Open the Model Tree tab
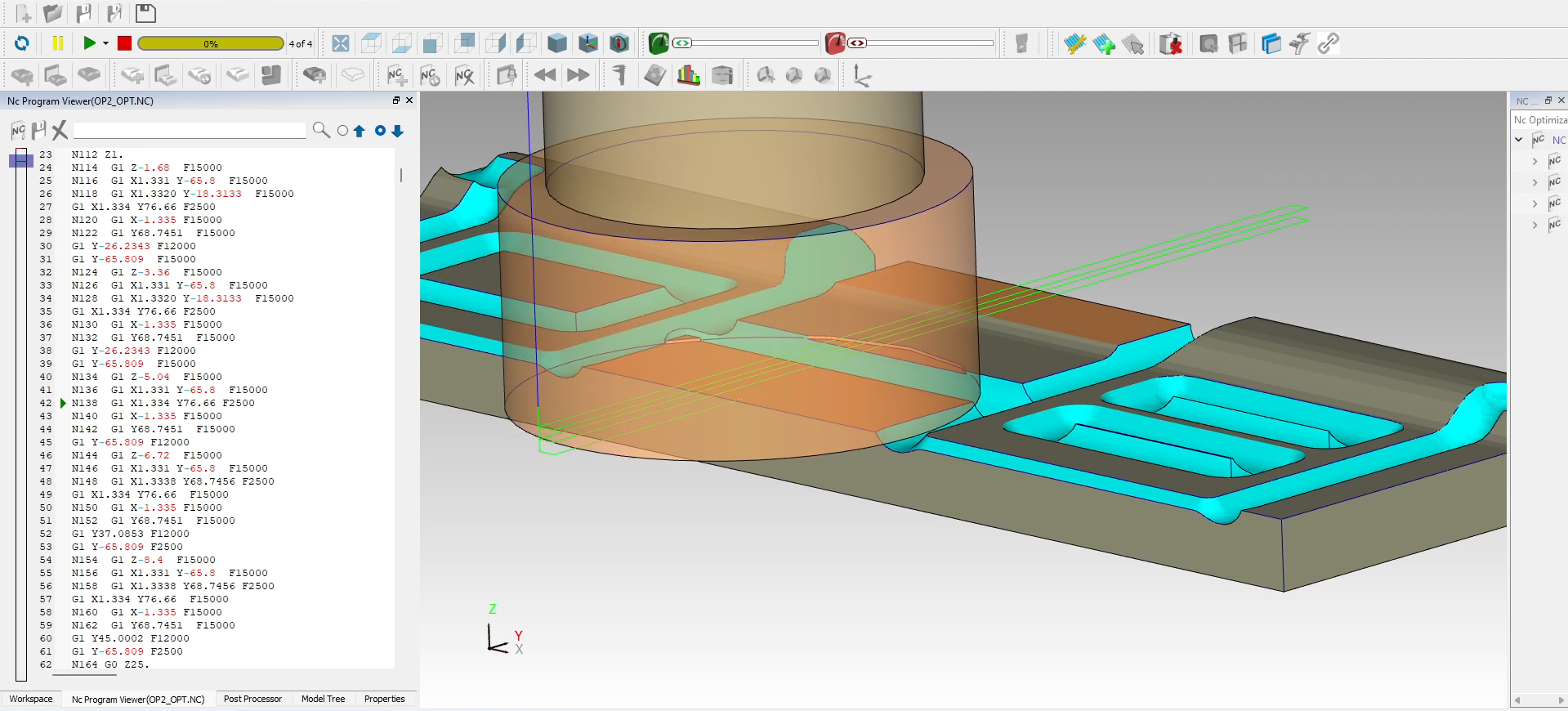The width and height of the screenshot is (1568, 711). 323,700
